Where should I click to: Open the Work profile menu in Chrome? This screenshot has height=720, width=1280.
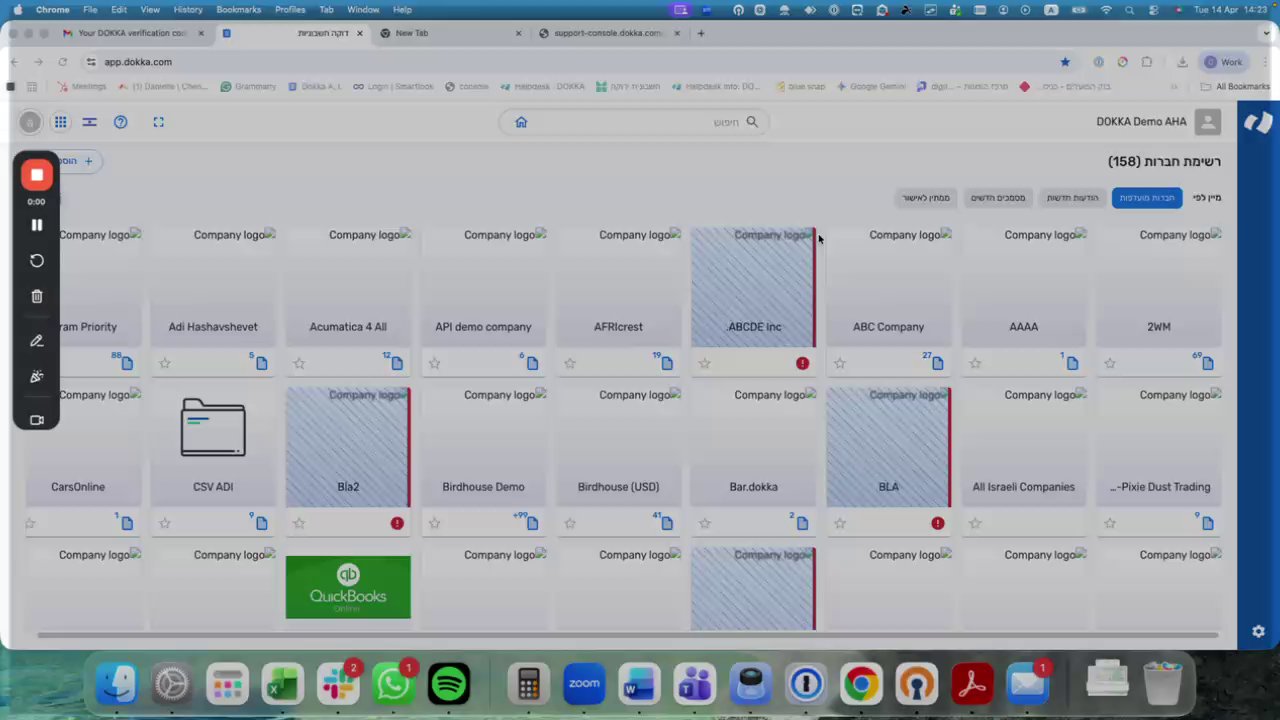coord(1224,62)
